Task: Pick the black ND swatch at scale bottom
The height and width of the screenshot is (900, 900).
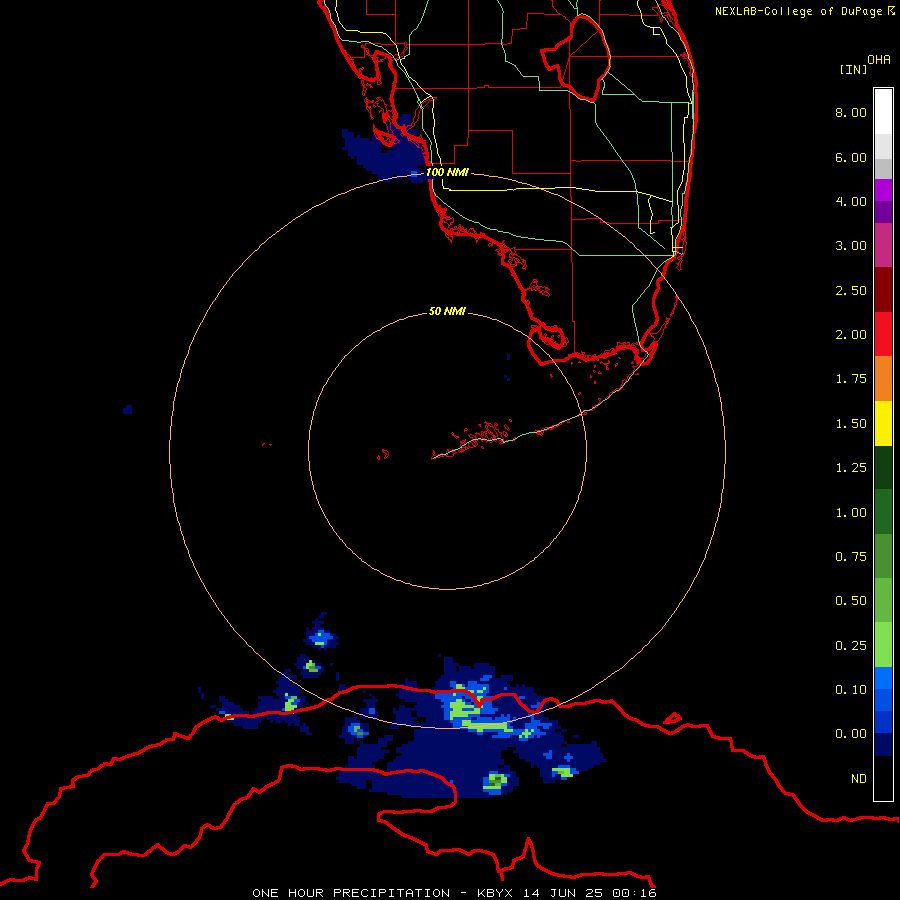Action: click(x=883, y=778)
